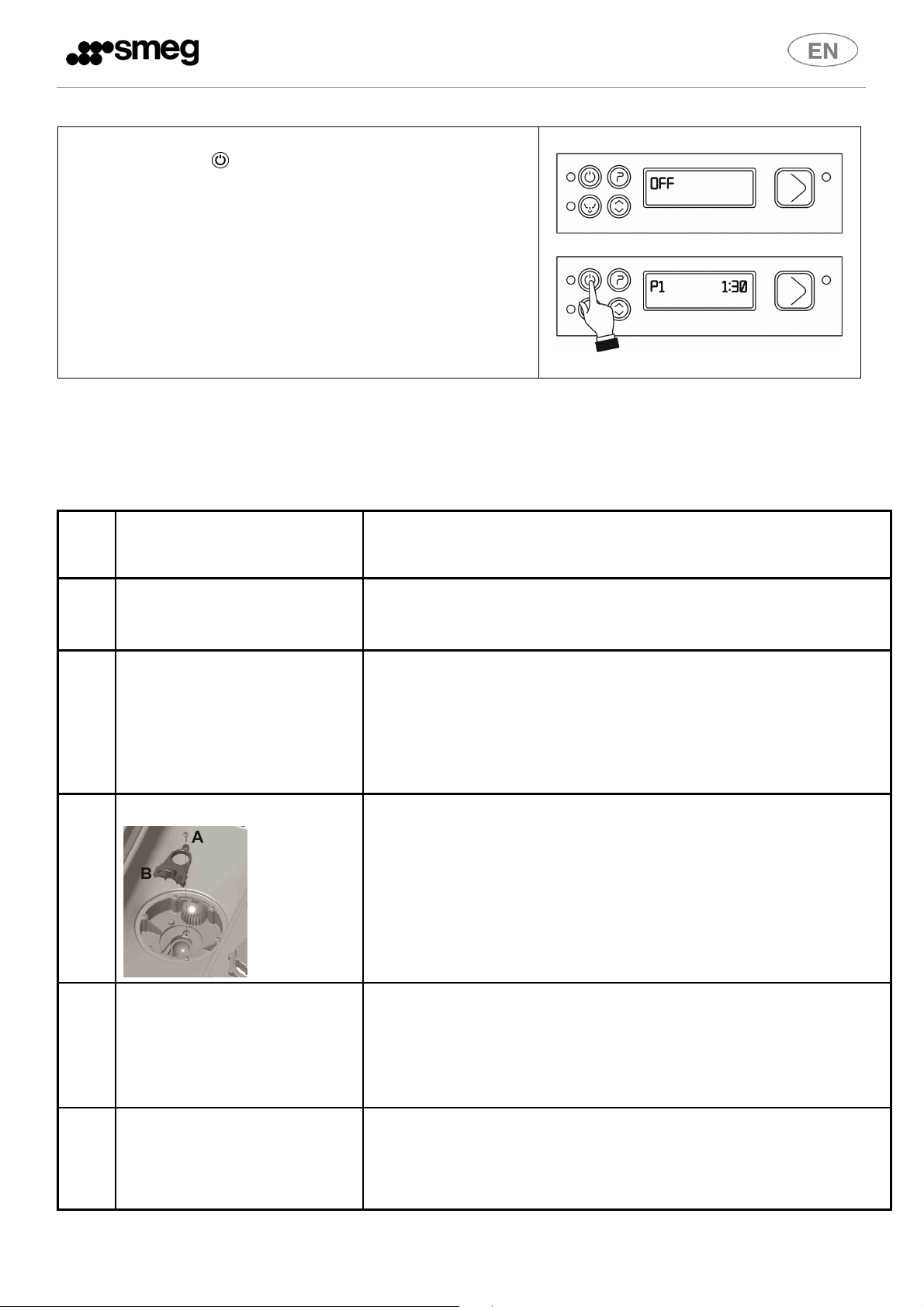924x1307 pixels.
Task: Click the power button under the pointing finger
Action: (x=590, y=280)
